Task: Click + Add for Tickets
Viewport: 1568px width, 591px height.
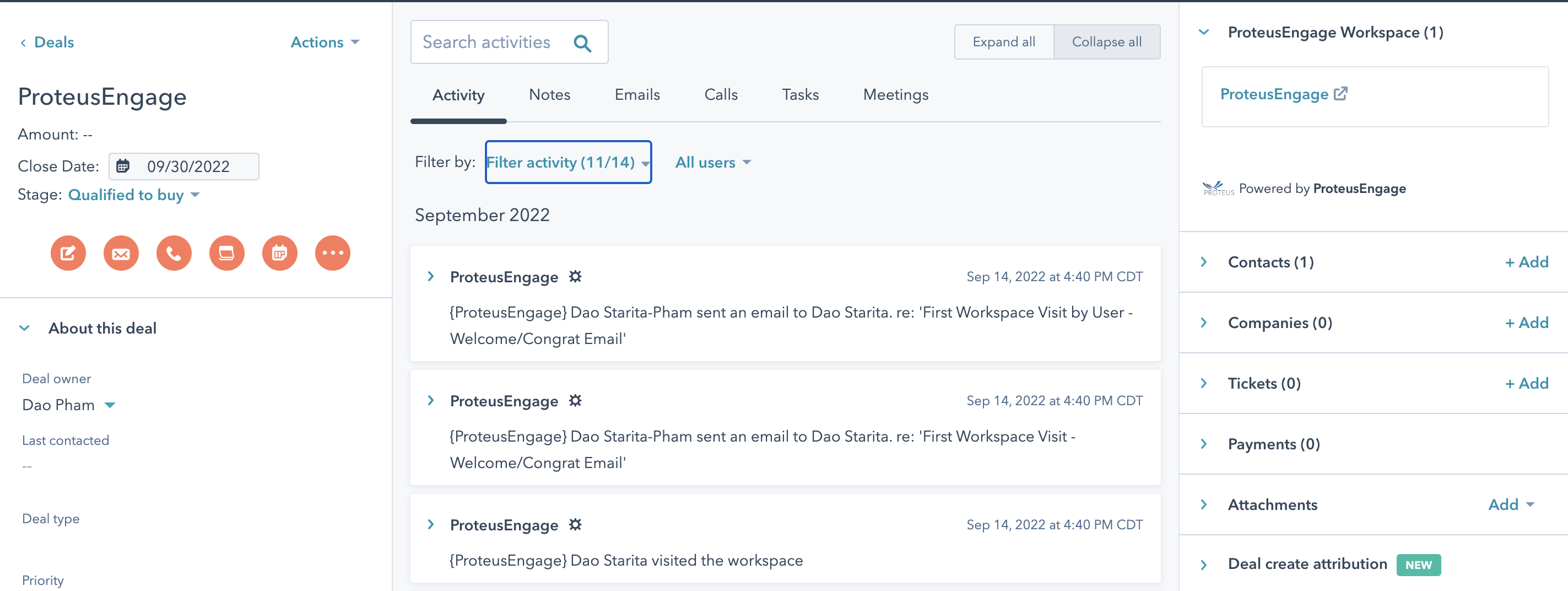Action: pos(1527,383)
